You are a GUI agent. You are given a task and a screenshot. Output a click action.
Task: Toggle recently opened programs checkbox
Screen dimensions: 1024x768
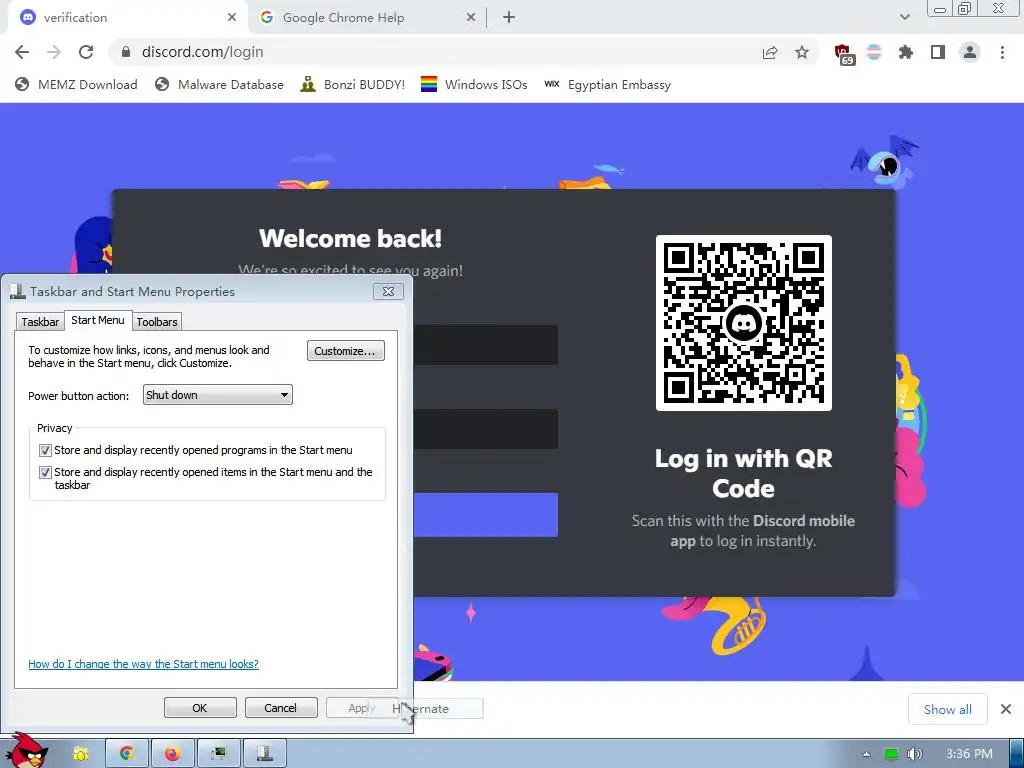[x=45, y=451]
